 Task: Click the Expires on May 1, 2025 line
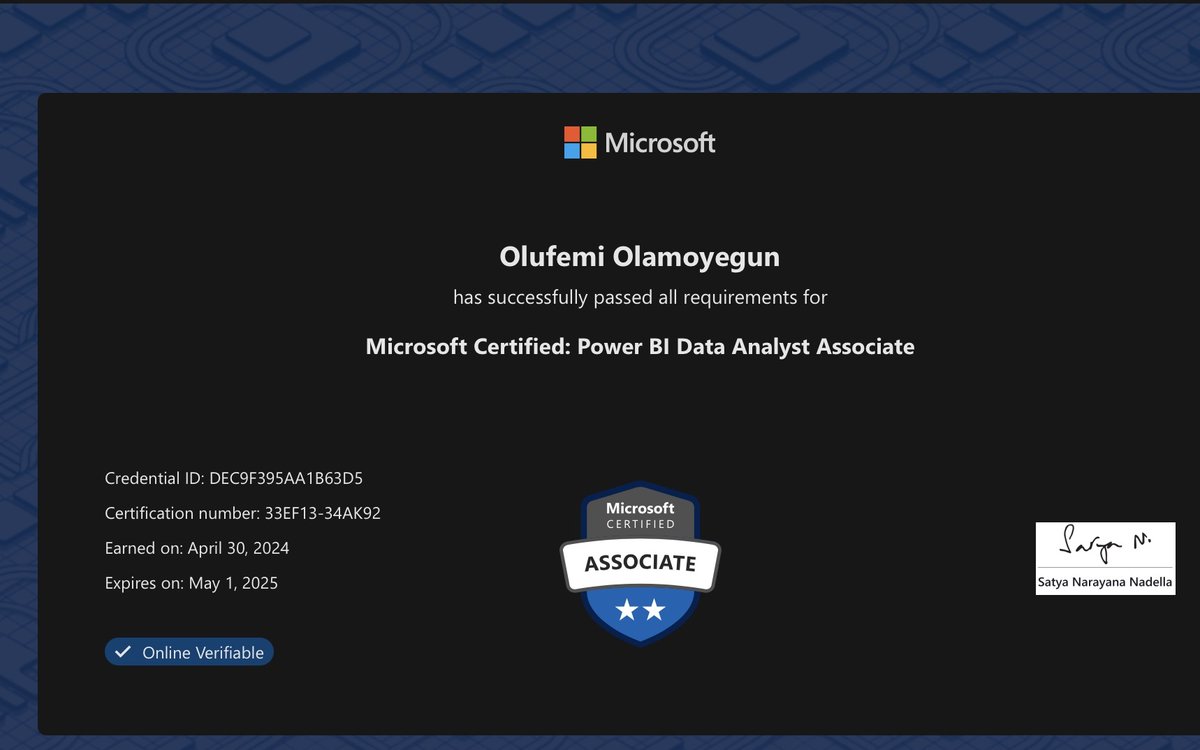coord(191,582)
